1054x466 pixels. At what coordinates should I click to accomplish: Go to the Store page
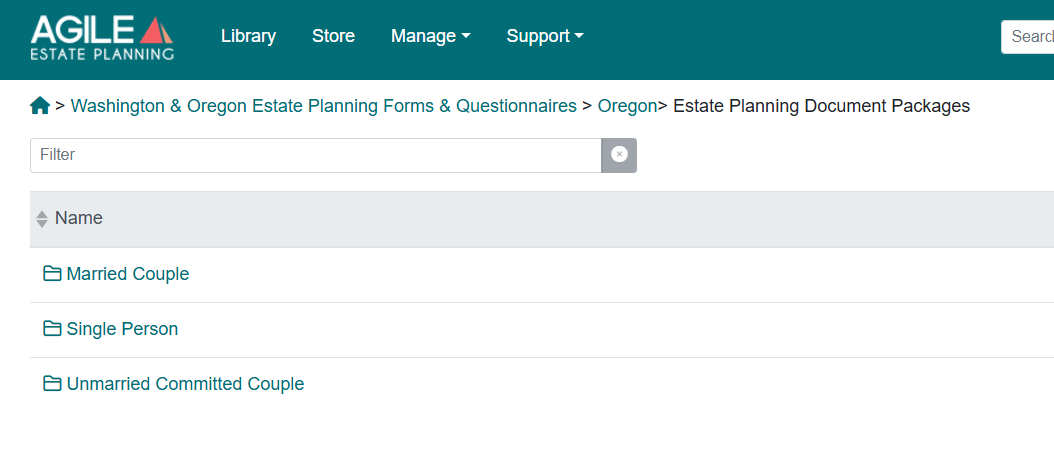pyautogui.click(x=333, y=36)
